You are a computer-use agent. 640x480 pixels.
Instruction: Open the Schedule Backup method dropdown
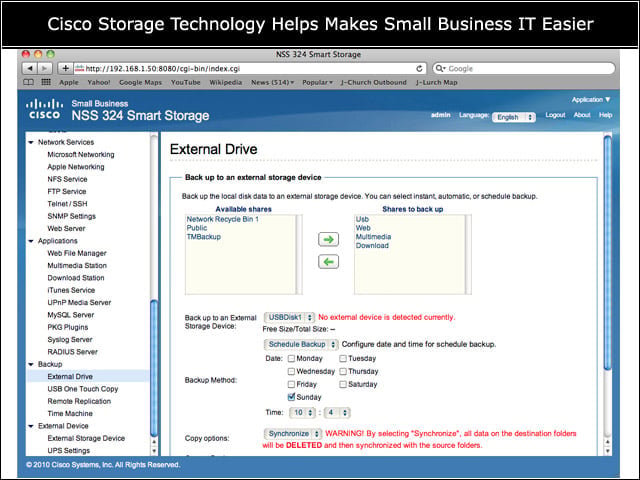[301, 344]
